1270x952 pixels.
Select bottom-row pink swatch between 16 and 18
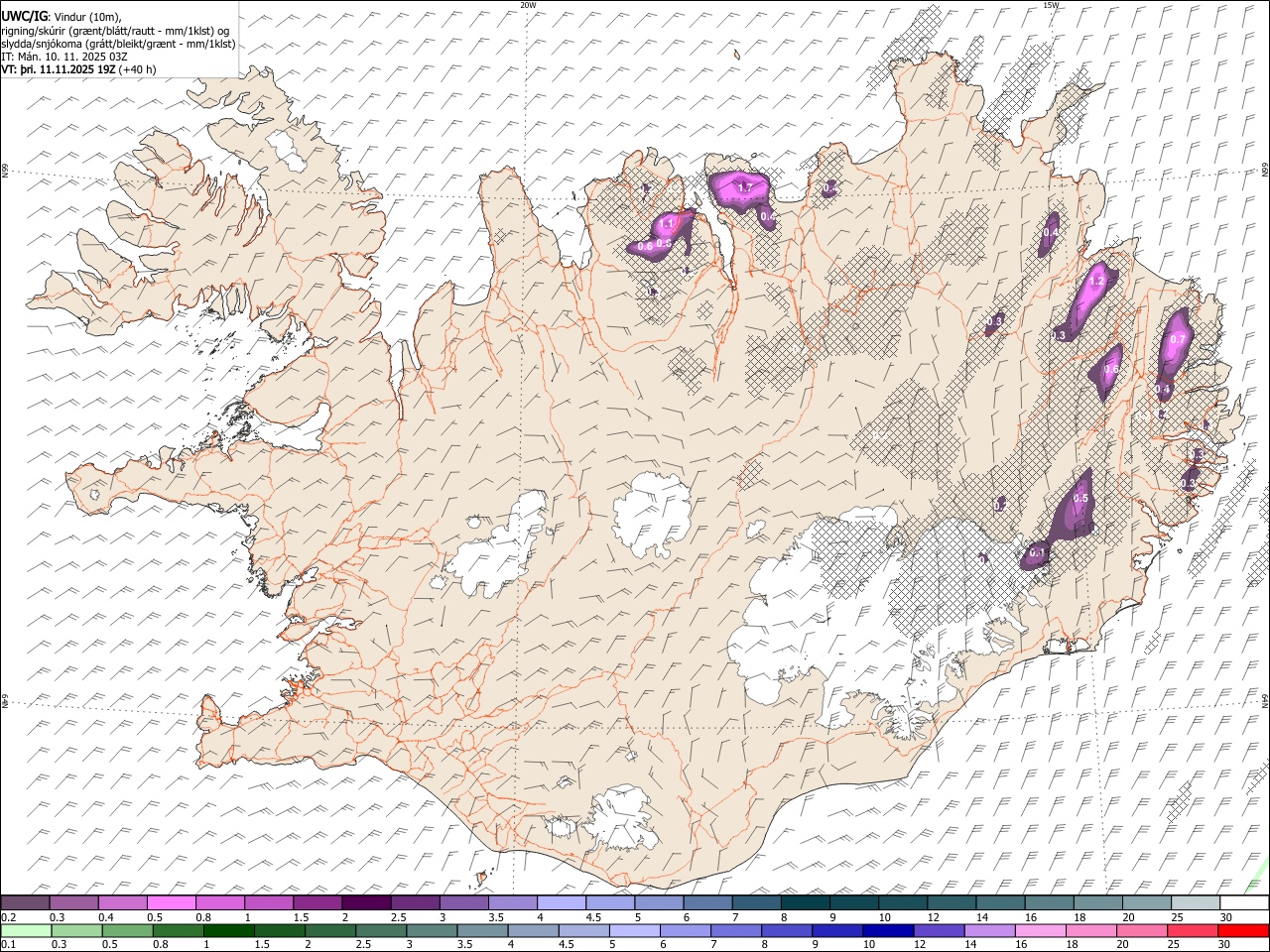coord(1039,930)
